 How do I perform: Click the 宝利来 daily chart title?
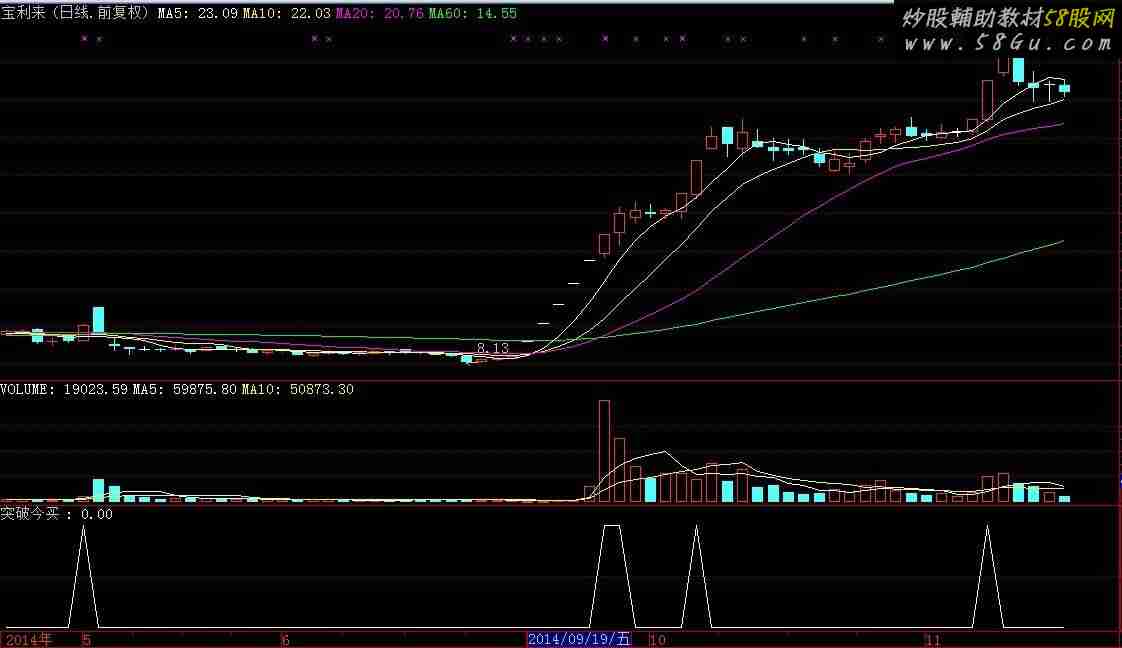(75, 13)
